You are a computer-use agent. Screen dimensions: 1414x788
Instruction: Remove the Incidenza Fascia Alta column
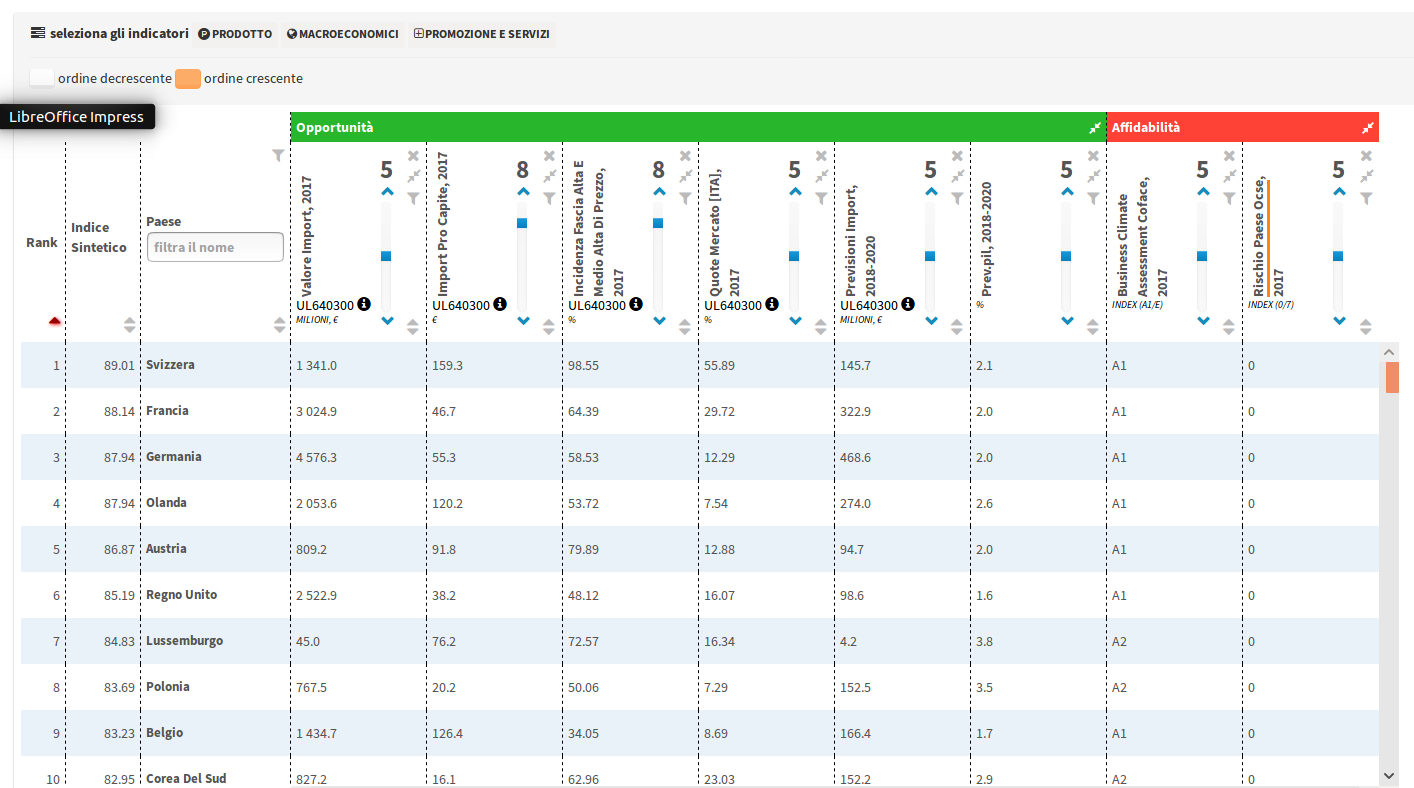(x=685, y=156)
